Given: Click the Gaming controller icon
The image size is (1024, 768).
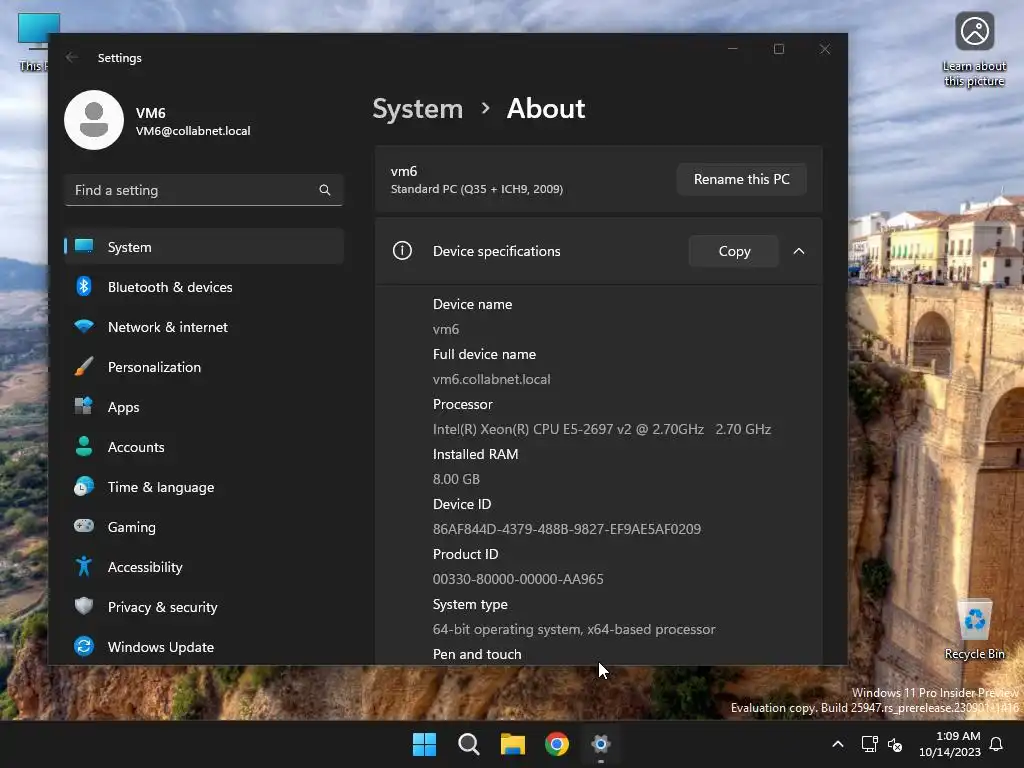Looking at the screenshot, I should 84,526.
